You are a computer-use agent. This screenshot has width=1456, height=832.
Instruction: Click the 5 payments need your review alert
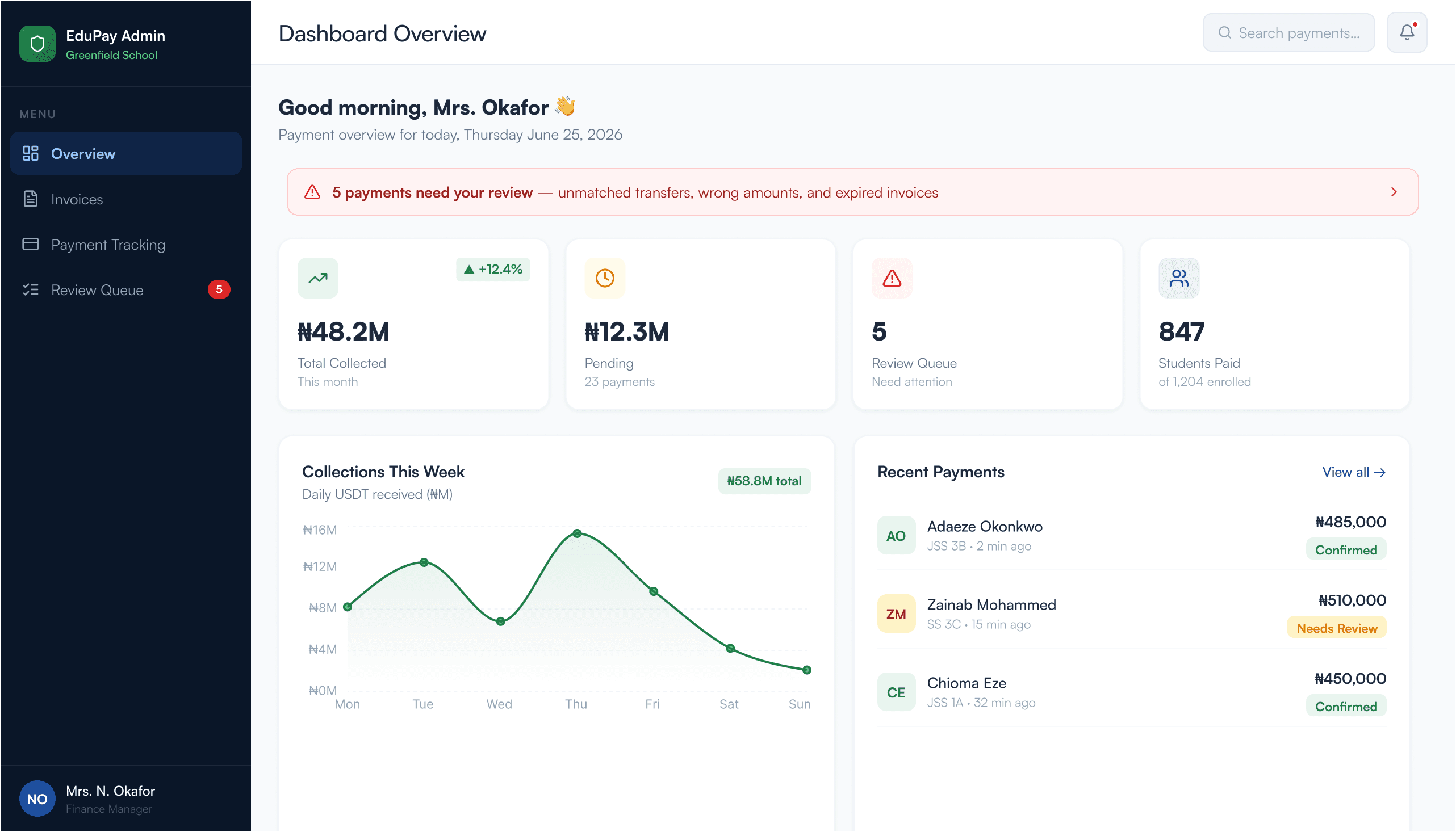click(853, 192)
